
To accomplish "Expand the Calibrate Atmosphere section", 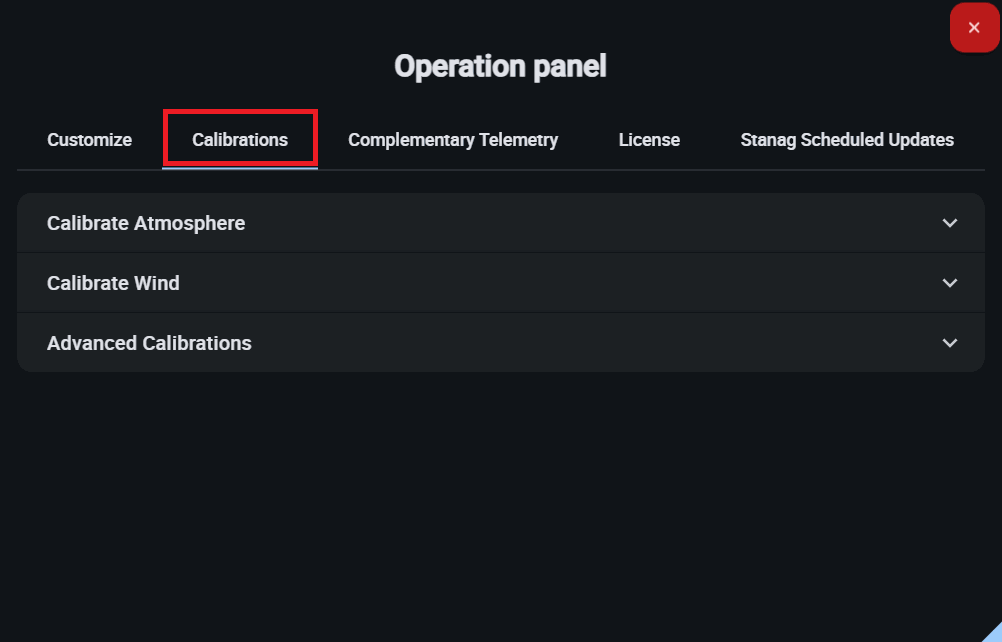I will (x=500, y=223).
